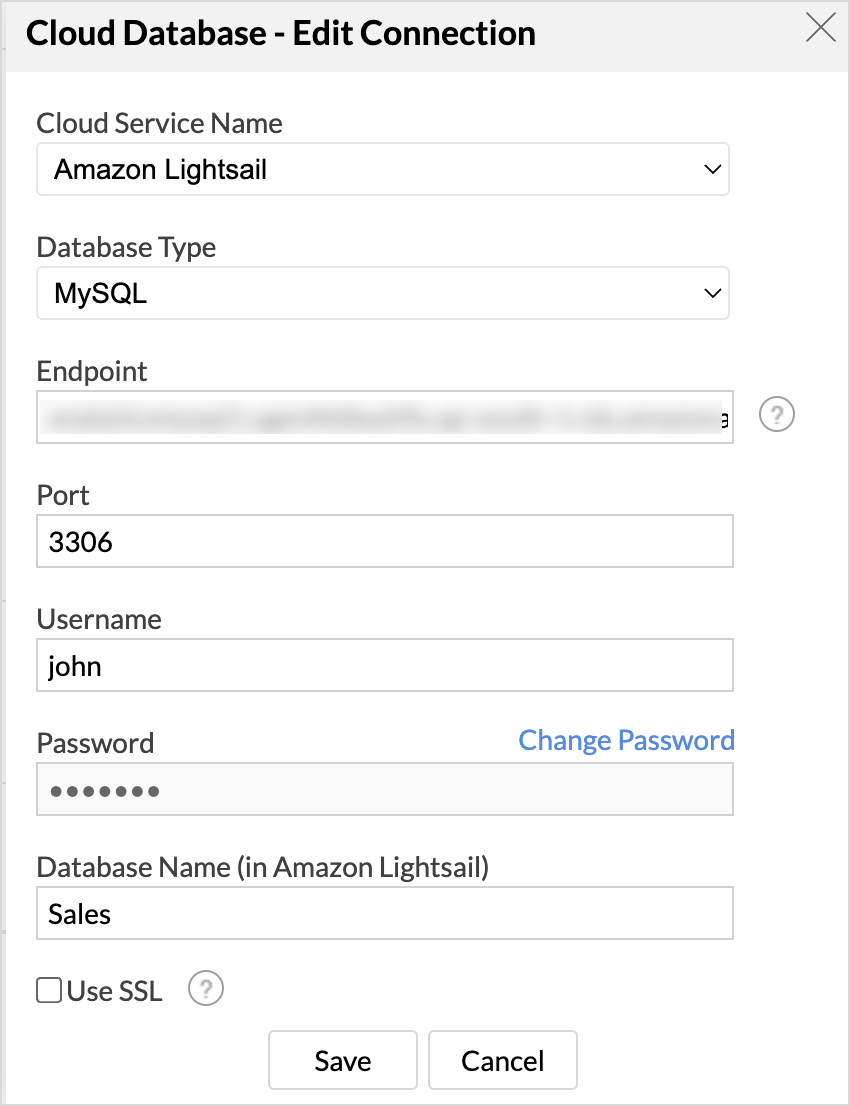Close the Edit Connection dialog
The image size is (850, 1106).
coord(821,29)
